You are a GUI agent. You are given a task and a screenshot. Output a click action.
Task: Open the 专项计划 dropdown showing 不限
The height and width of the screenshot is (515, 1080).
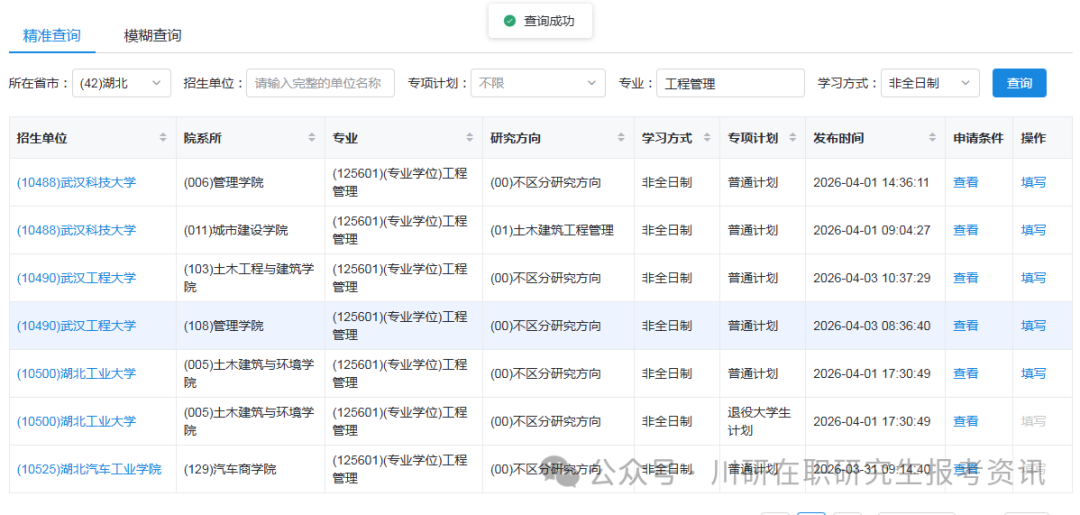(x=538, y=83)
